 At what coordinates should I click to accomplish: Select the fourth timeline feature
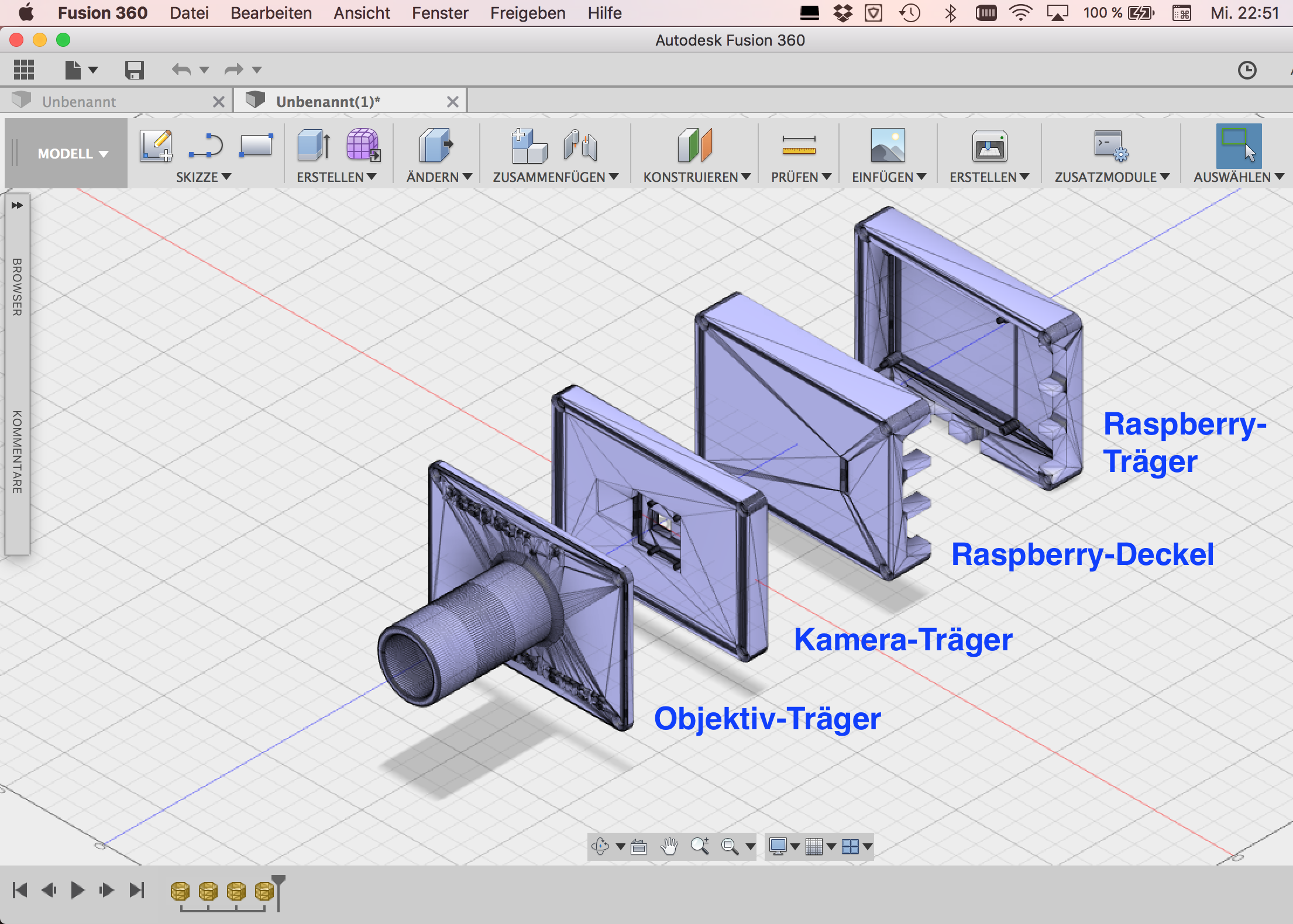264,892
